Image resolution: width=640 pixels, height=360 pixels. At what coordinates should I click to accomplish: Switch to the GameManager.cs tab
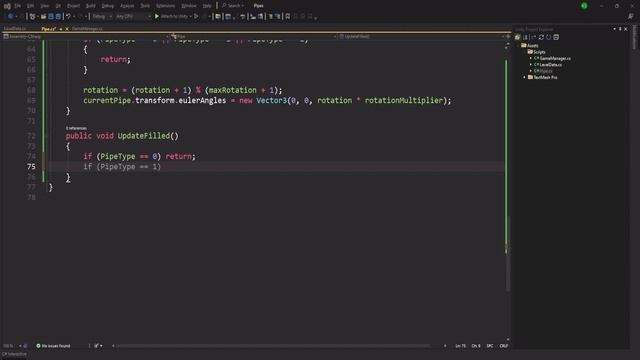87,29
